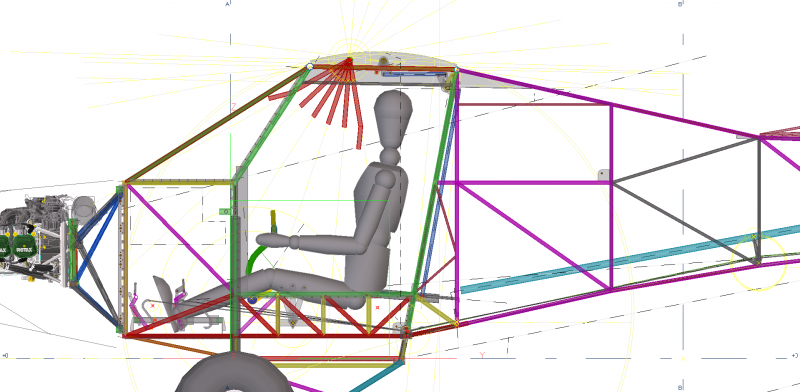Select the teal diagonal tube in rear fuselage
This screenshot has width=800, height=392.
click(x=630, y=258)
